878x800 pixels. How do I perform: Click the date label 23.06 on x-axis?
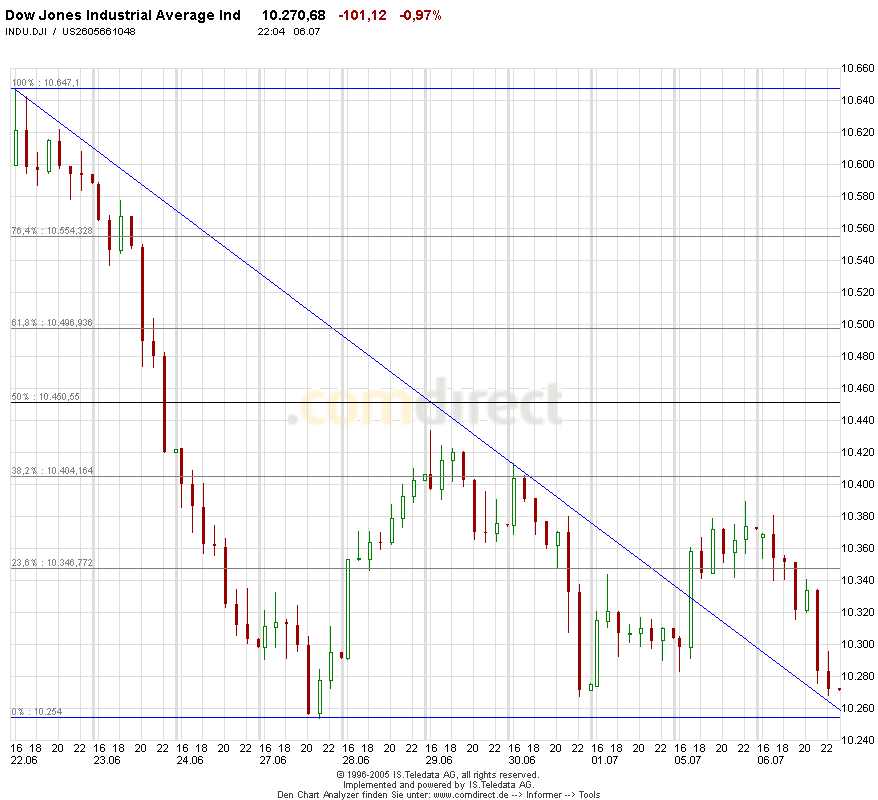(x=107, y=760)
